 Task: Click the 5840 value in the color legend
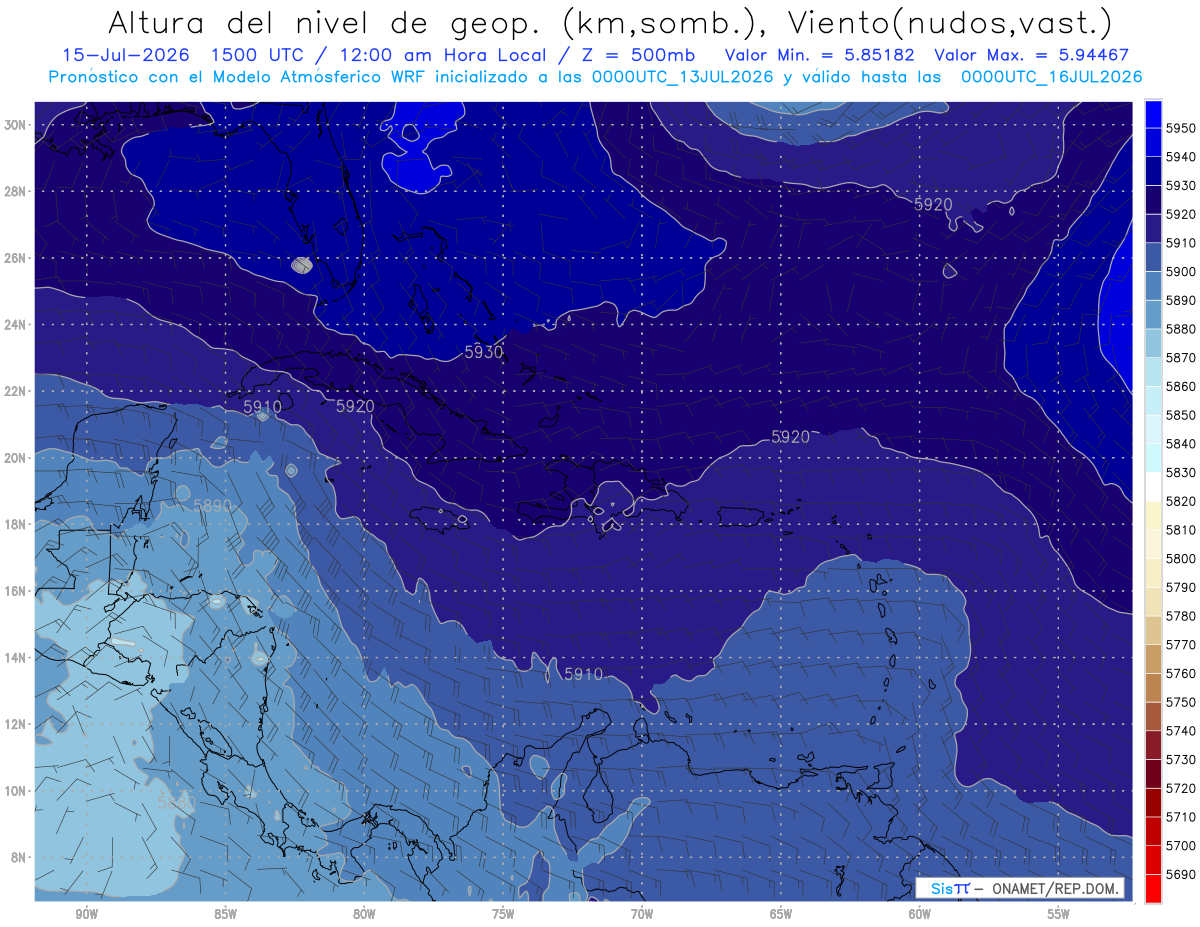1181,443
